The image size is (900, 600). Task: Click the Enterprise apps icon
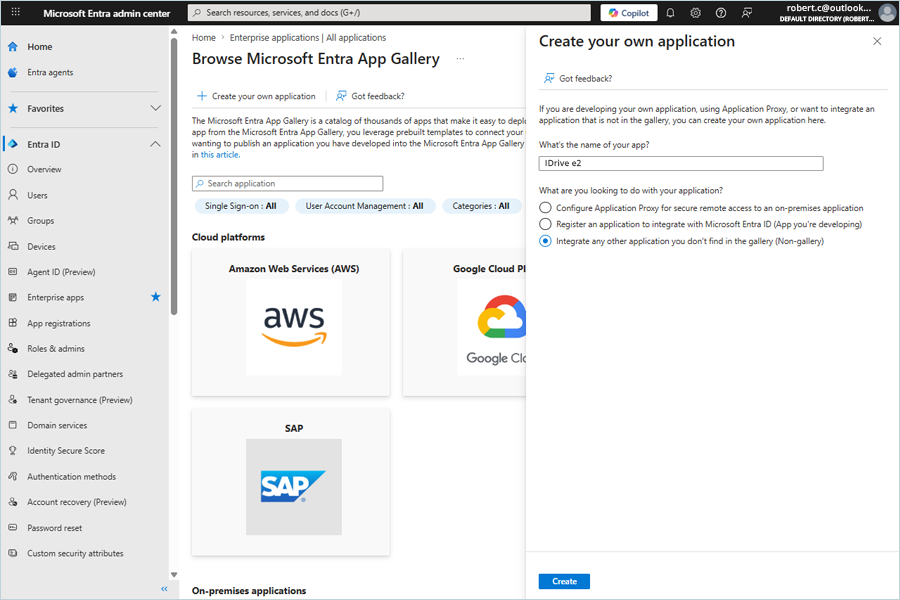click(13, 297)
